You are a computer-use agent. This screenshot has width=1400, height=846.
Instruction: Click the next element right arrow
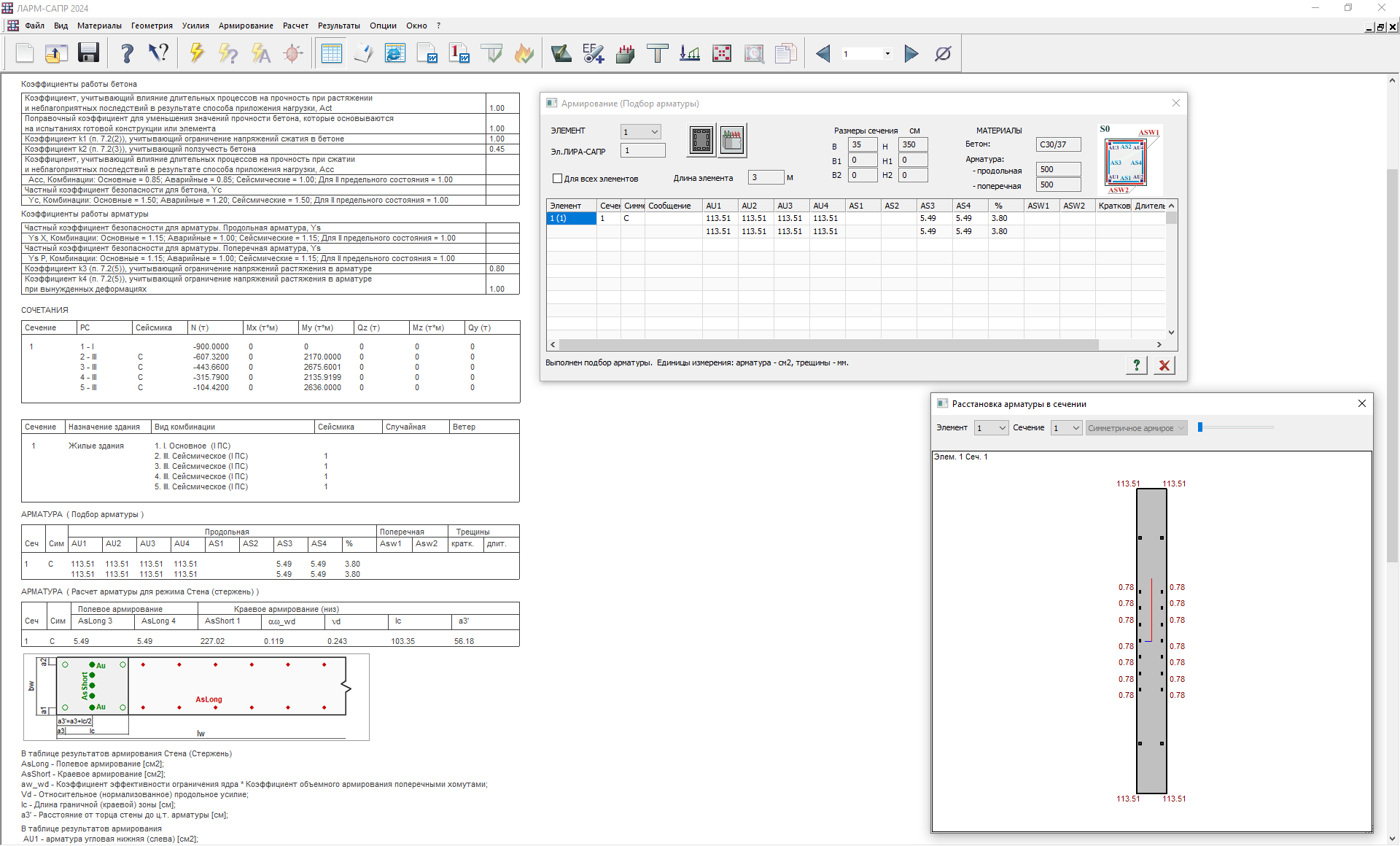[911, 53]
